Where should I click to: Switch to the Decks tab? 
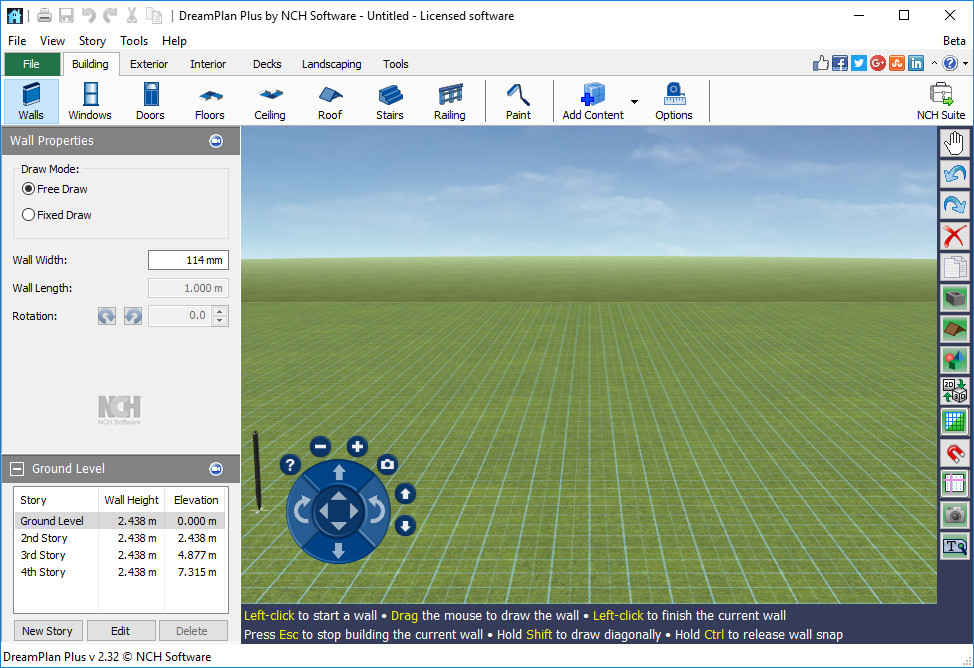pyautogui.click(x=267, y=64)
